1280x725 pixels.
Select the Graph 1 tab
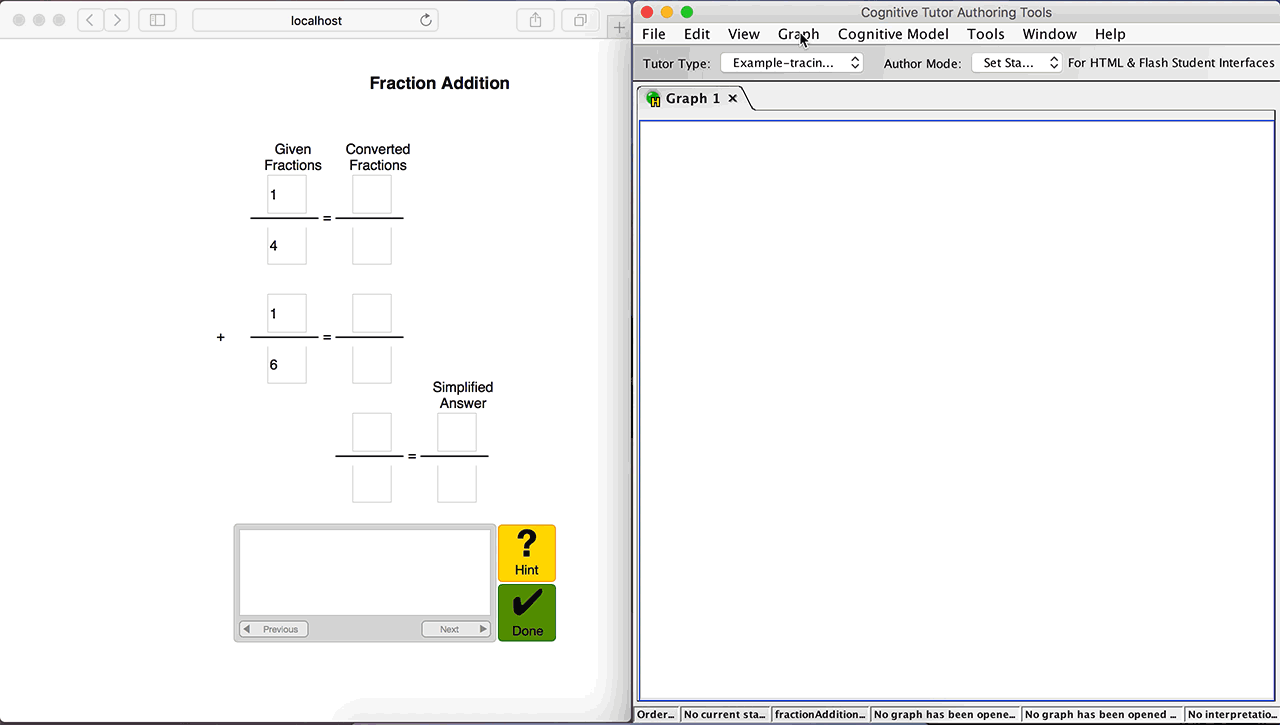coord(692,98)
